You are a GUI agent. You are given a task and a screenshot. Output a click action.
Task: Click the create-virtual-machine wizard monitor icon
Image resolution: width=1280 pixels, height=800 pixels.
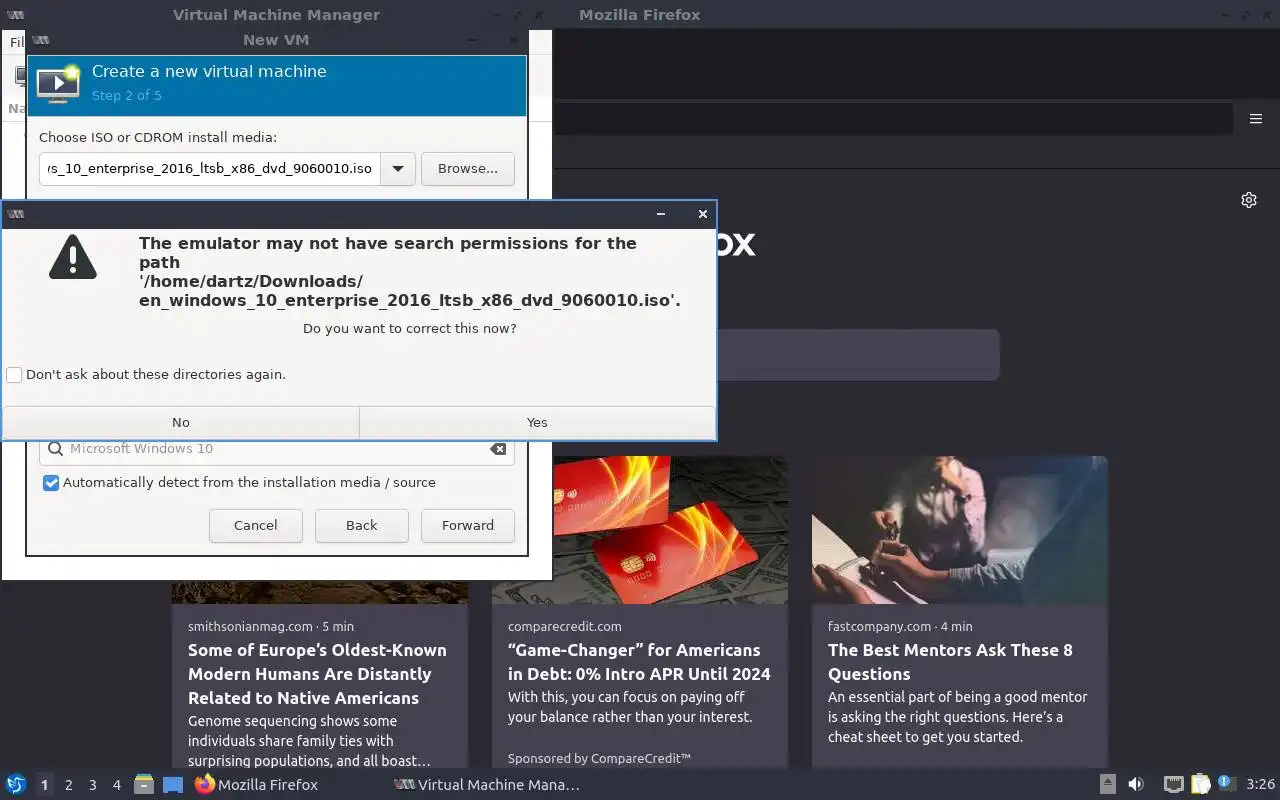coord(58,84)
